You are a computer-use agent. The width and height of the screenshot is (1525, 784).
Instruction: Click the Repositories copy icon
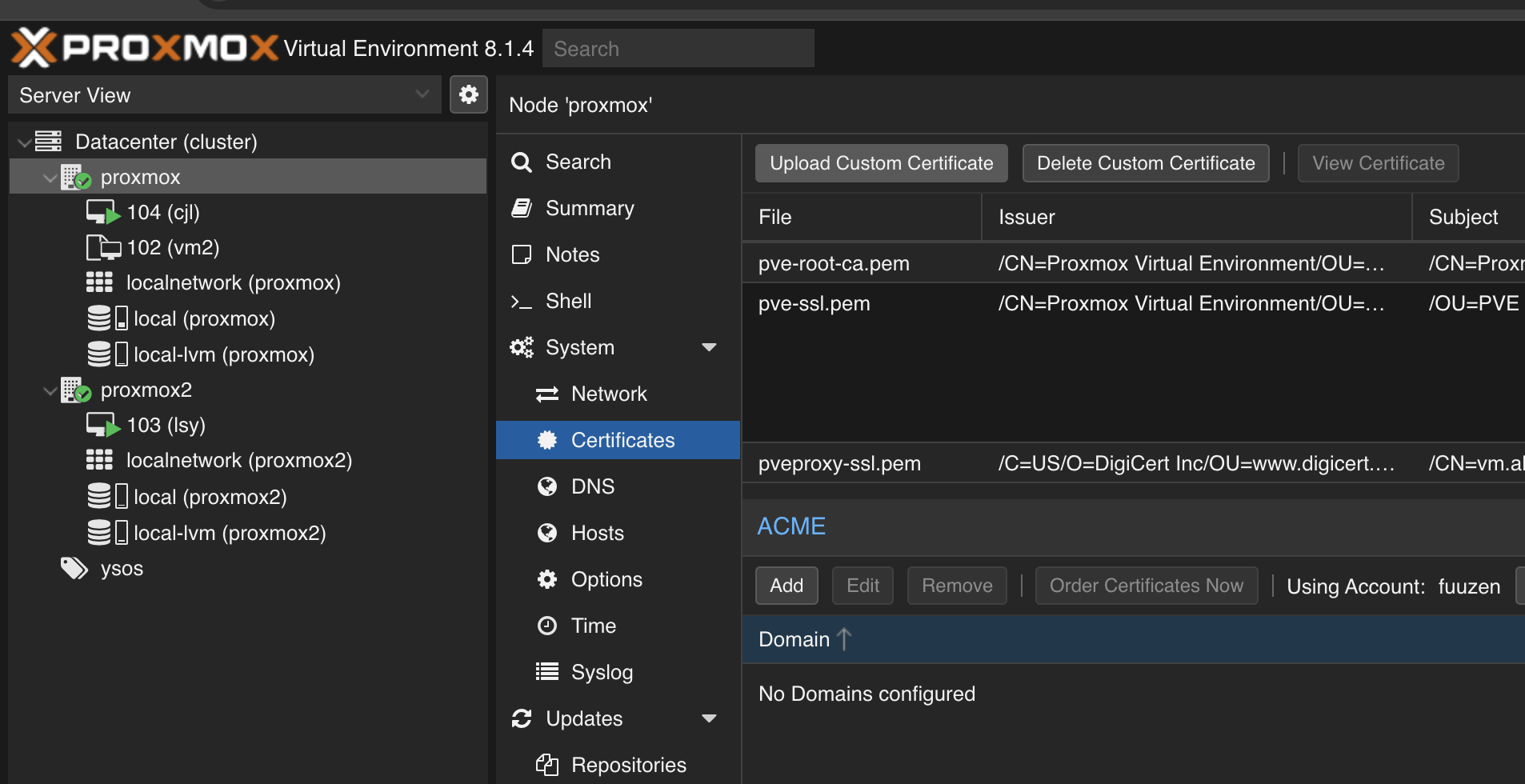pyautogui.click(x=547, y=765)
